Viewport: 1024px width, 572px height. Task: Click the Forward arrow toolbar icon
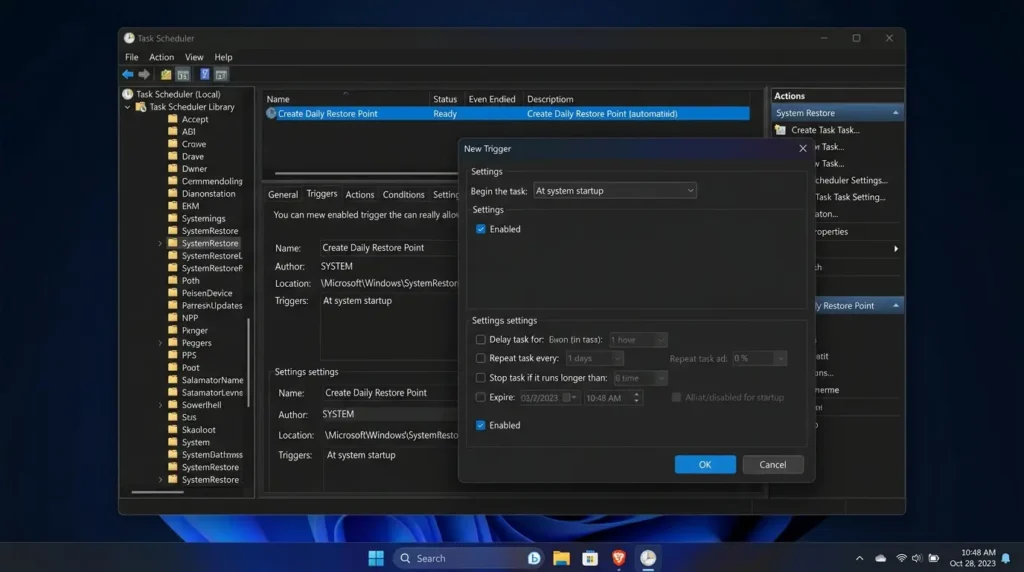144,74
